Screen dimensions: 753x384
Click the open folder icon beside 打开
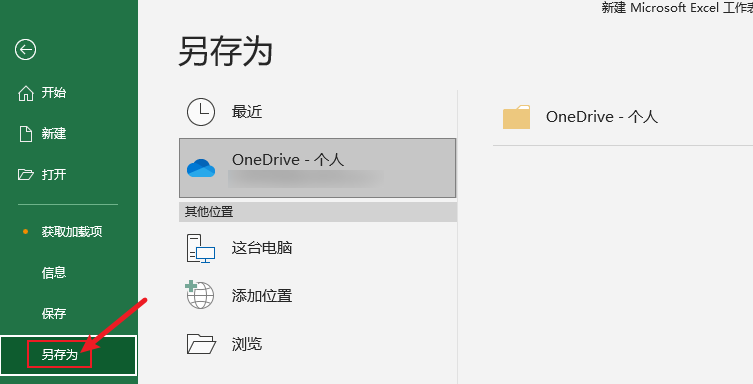(x=25, y=174)
